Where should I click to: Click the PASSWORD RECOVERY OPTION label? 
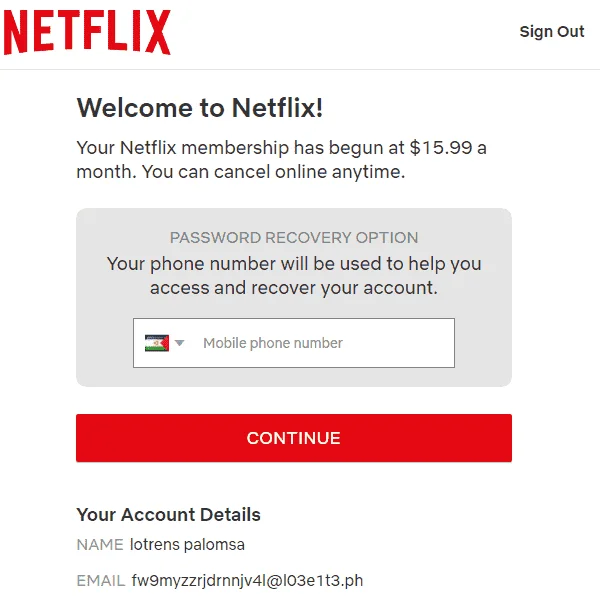coord(294,238)
